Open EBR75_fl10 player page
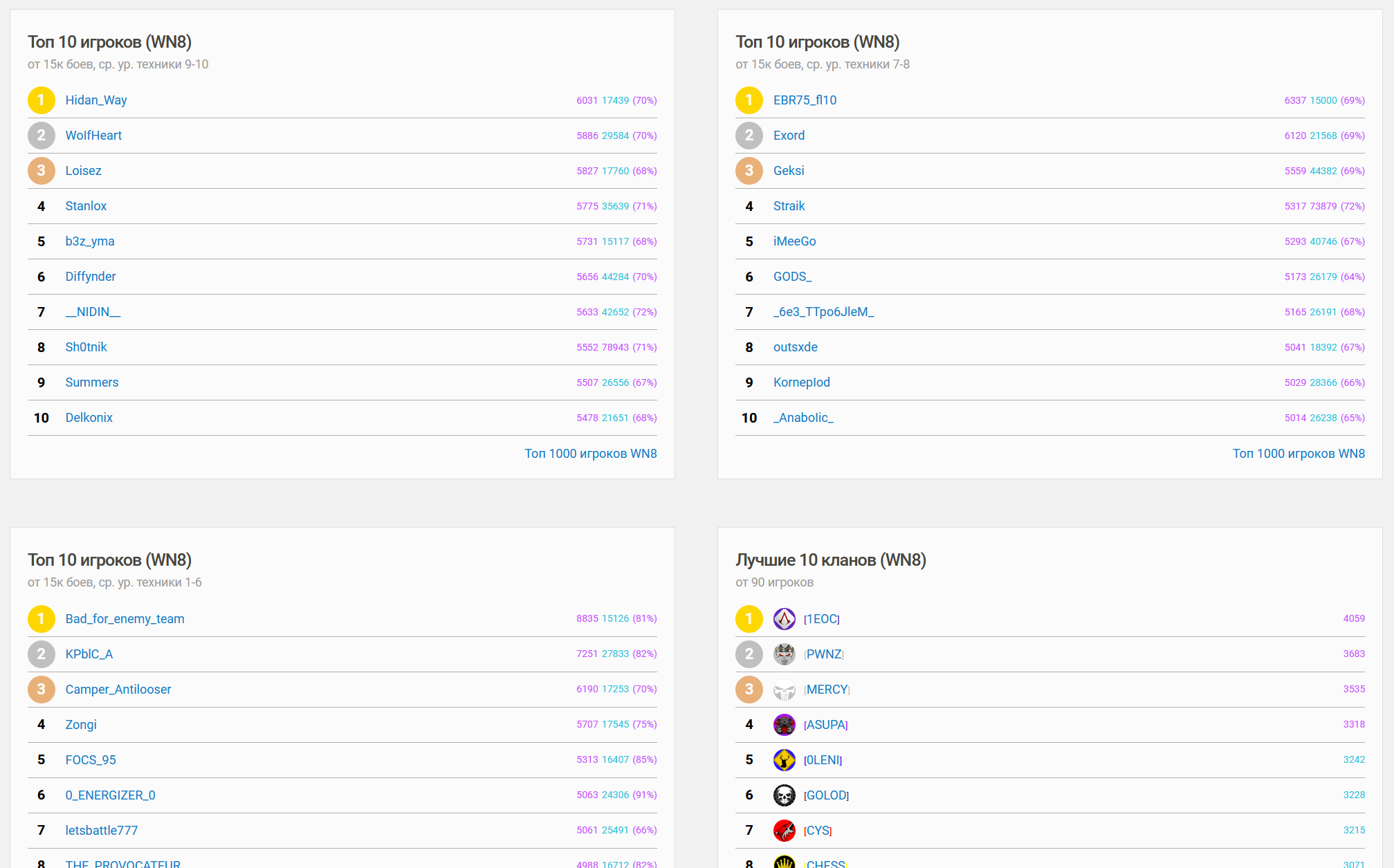This screenshot has height=868, width=1394. tap(805, 100)
